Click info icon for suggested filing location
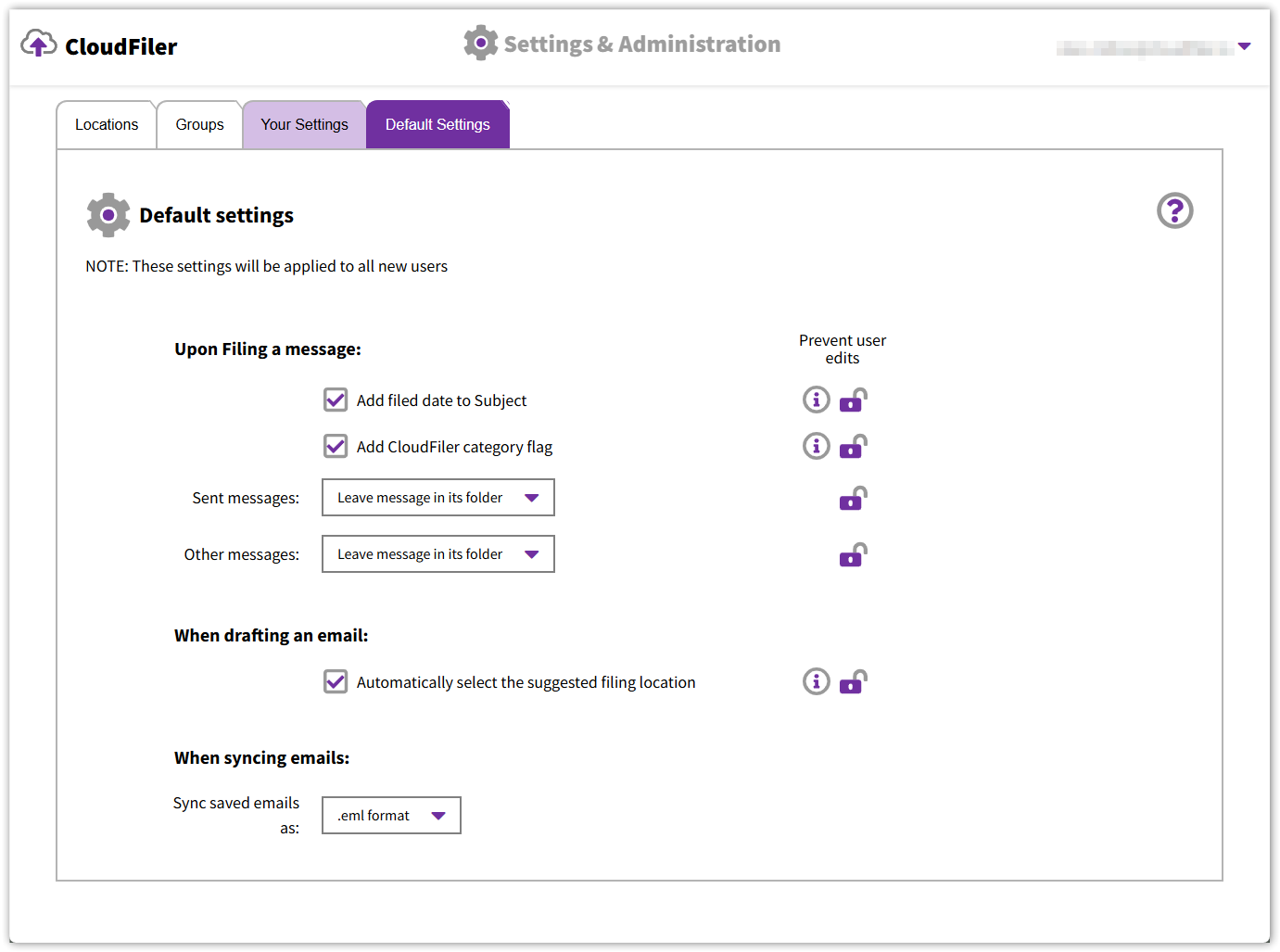 pos(816,681)
